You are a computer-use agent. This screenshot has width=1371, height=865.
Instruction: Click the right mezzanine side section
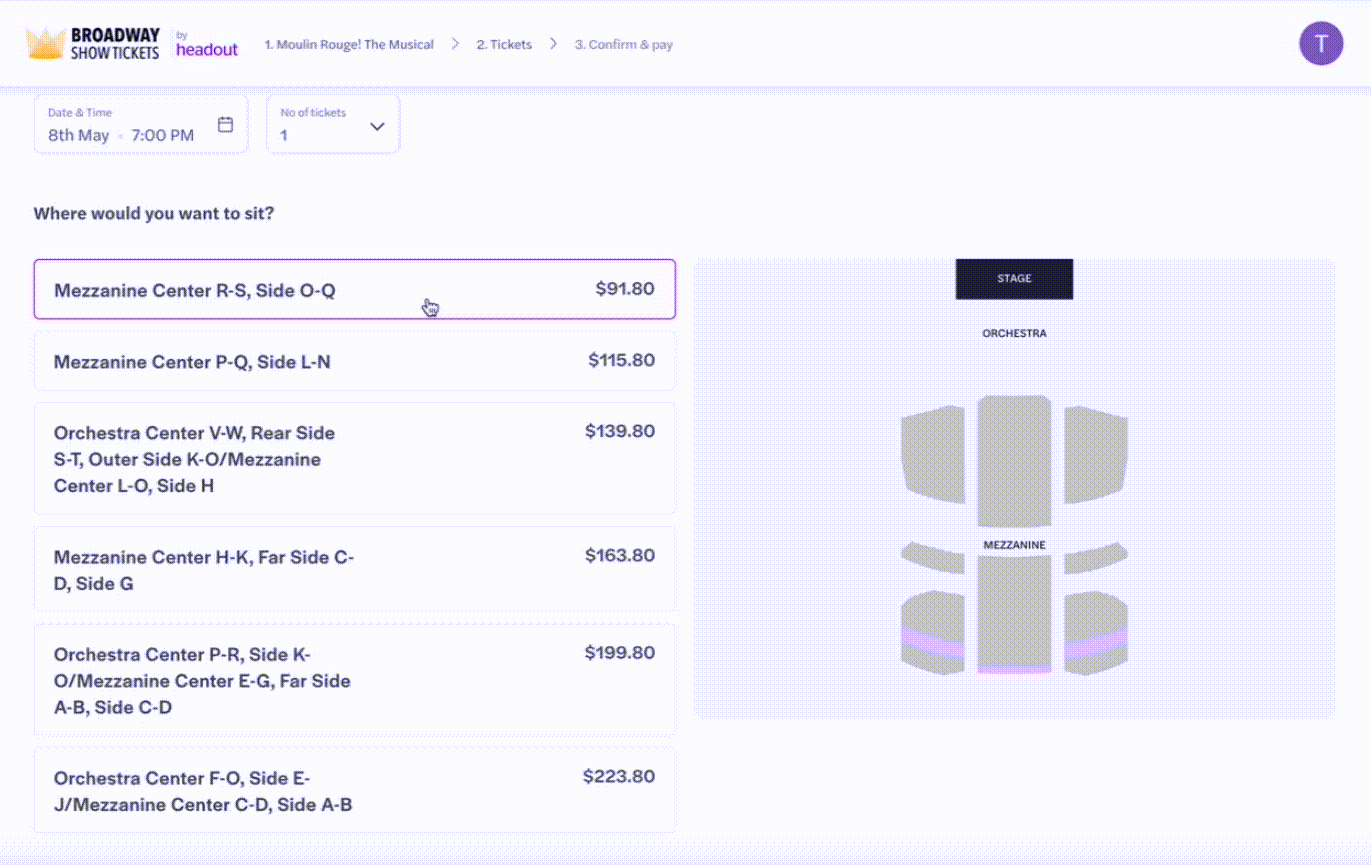pos(1096,630)
